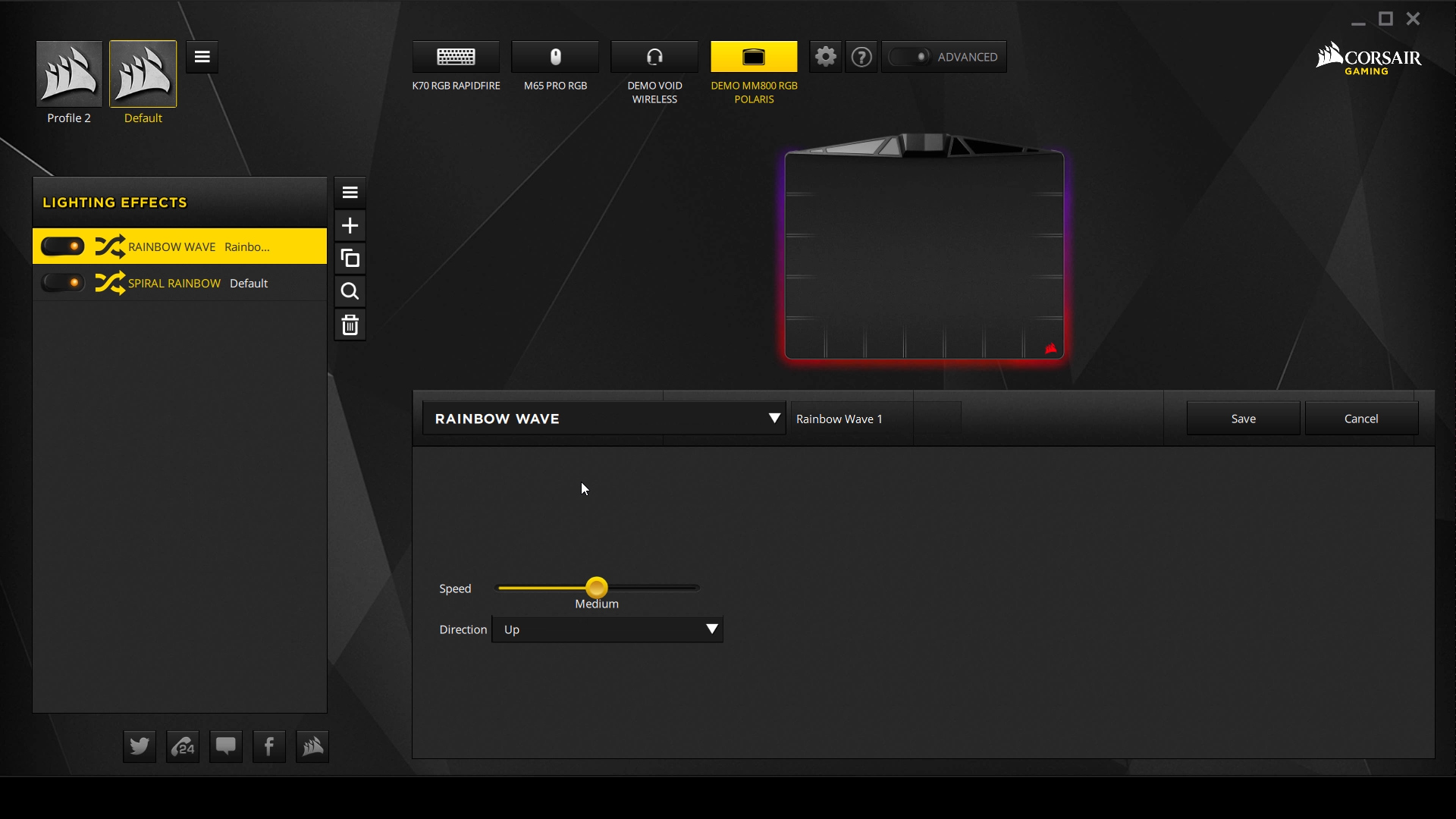Click the add new effect plus icon
The height and width of the screenshot is (819, 1456).
tap(350, 225)
